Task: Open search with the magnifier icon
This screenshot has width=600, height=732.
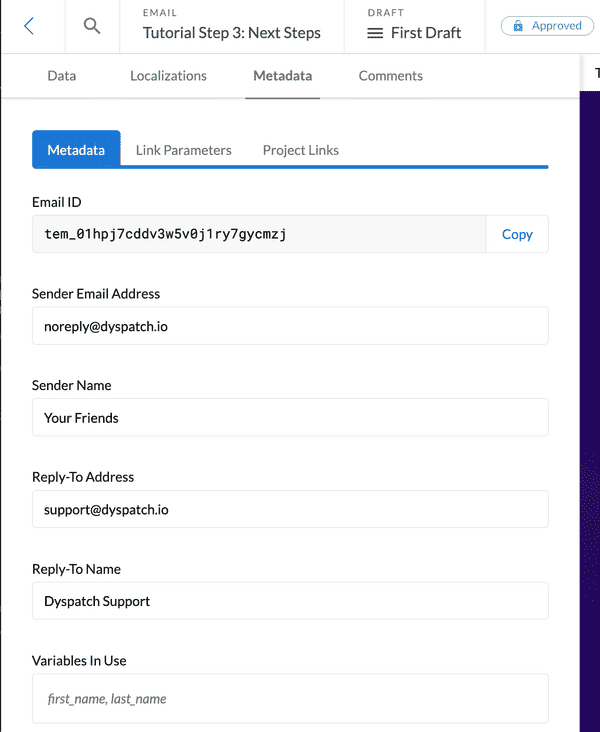Action: (92, 26)
